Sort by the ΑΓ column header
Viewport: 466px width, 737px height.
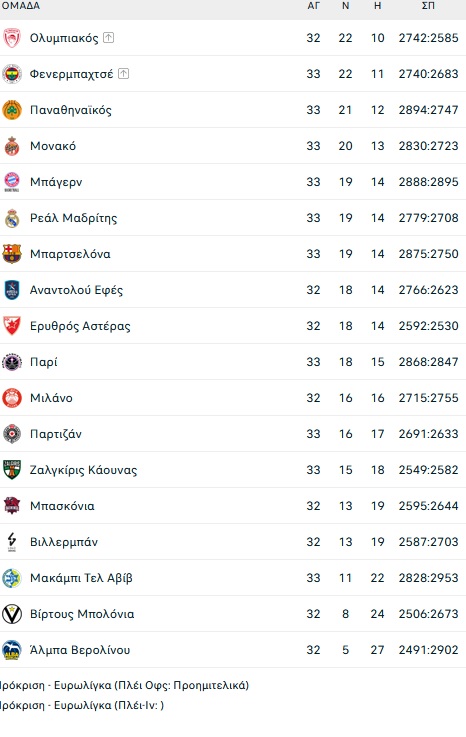(314, 6)
